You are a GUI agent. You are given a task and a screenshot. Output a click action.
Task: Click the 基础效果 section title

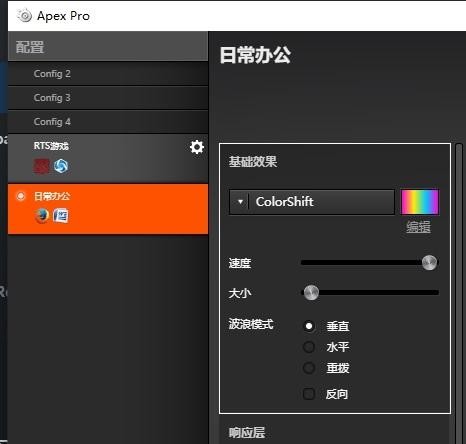click(253, 162)
